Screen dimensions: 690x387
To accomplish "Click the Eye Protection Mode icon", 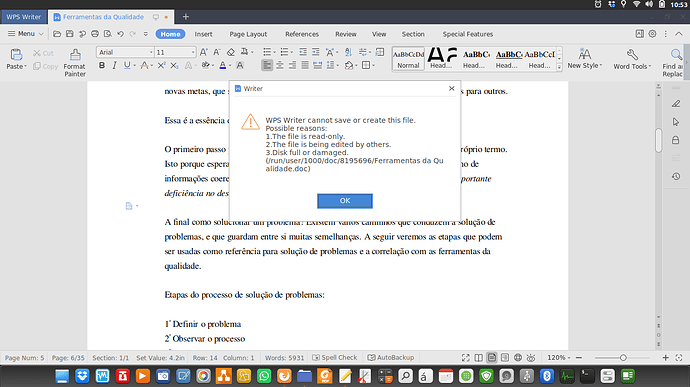I will [x=531, y=358].
